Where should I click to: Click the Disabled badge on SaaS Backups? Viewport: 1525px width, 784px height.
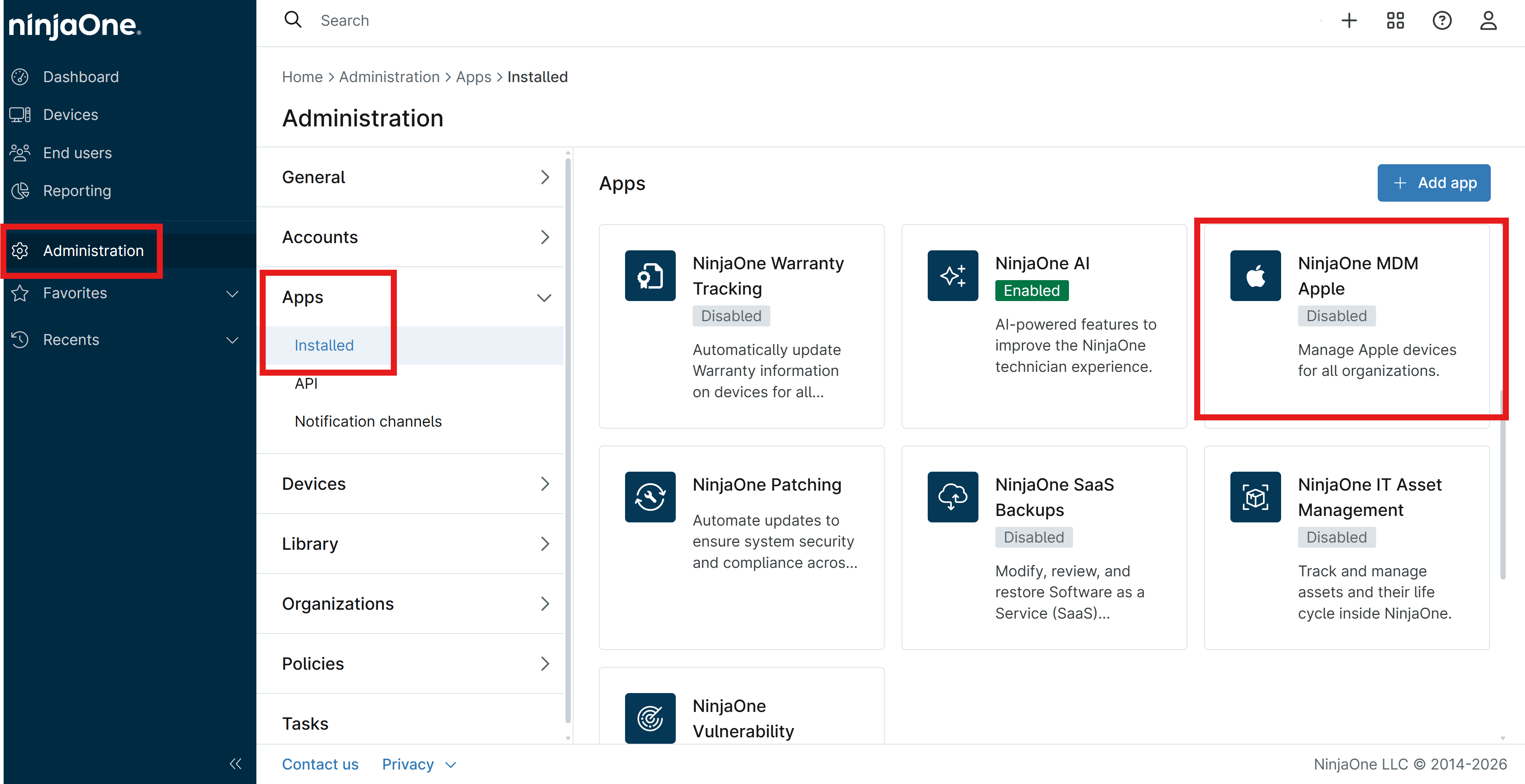(x=1034, y=538)
